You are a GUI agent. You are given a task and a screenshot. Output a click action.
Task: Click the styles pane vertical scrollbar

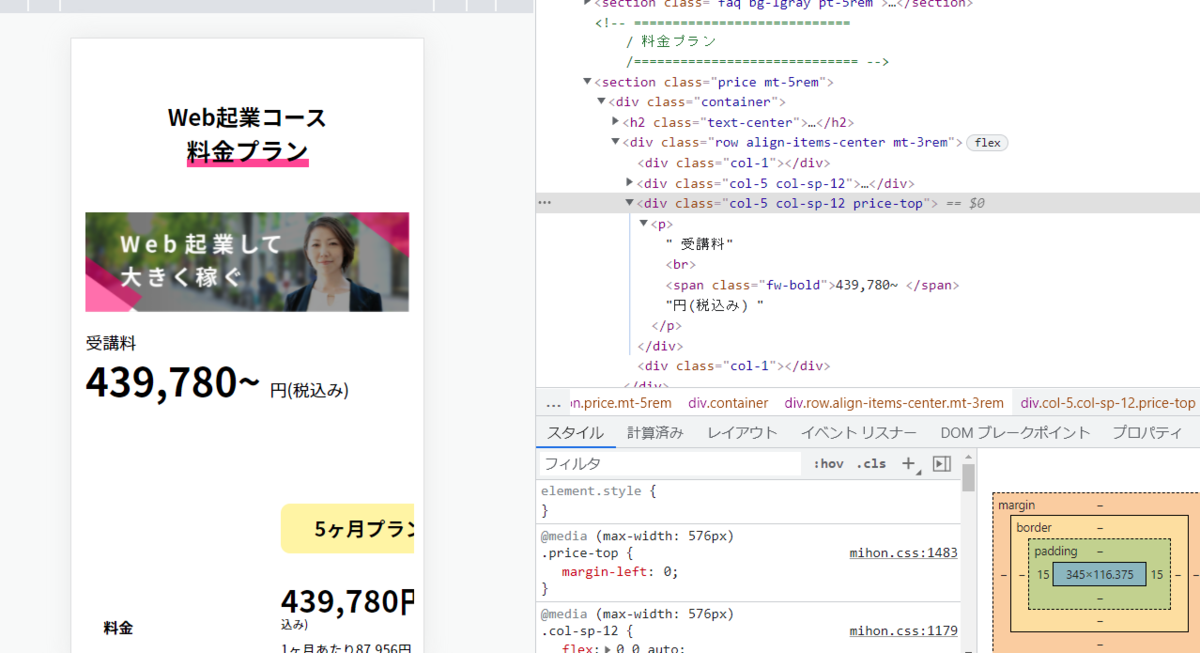click(x=968, y=478)
